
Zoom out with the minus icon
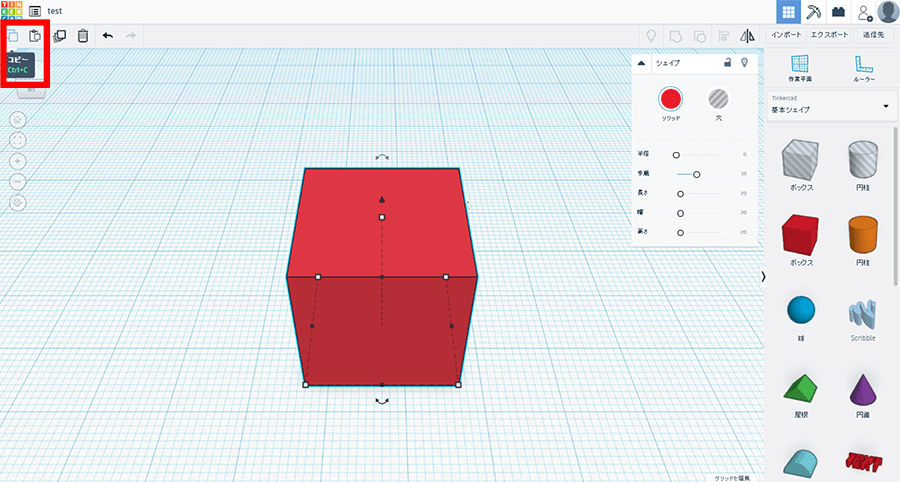[x=18, y=182]
